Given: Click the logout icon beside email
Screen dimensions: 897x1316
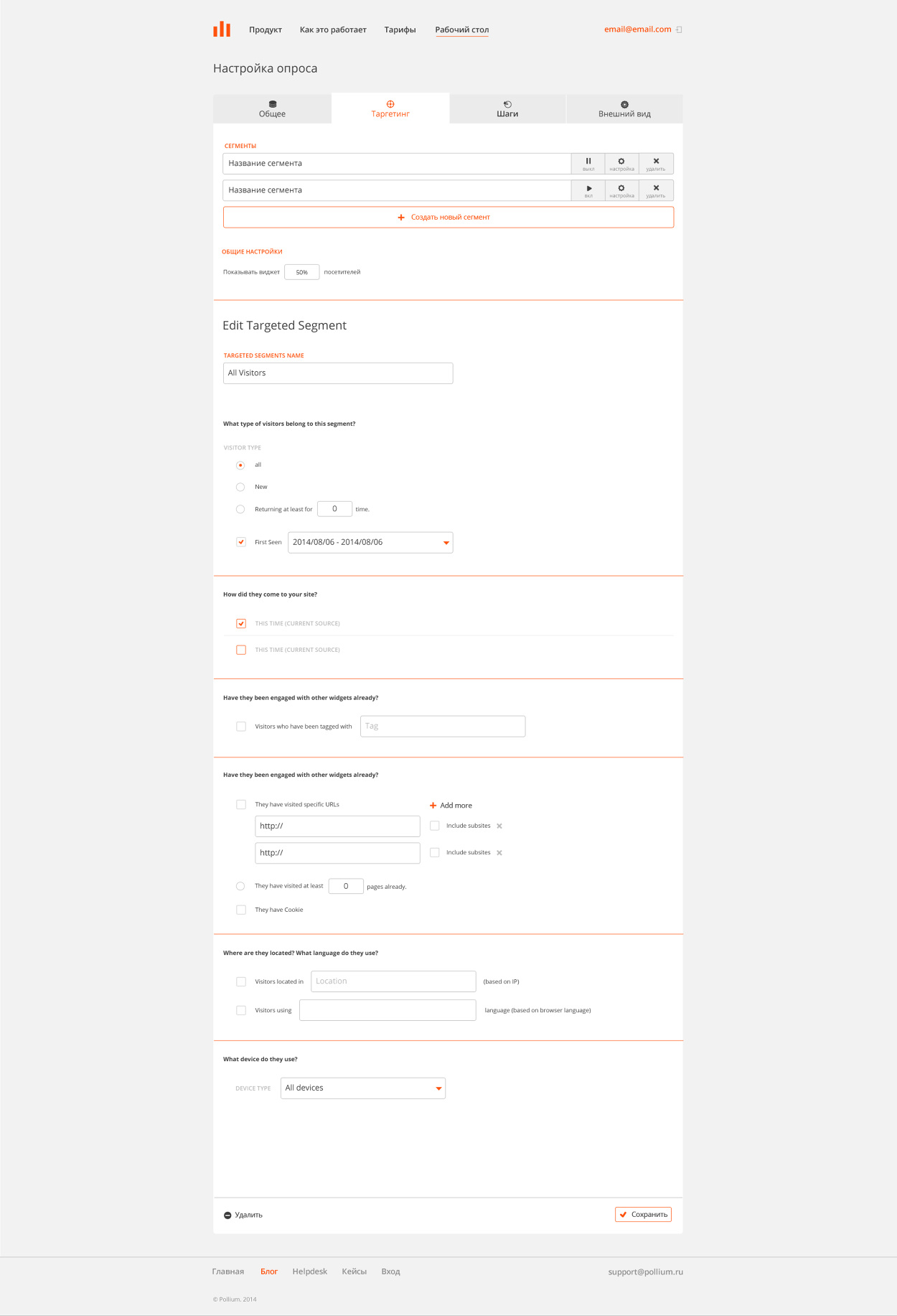Looking at the screenshot, I should (x=679, y=29).
